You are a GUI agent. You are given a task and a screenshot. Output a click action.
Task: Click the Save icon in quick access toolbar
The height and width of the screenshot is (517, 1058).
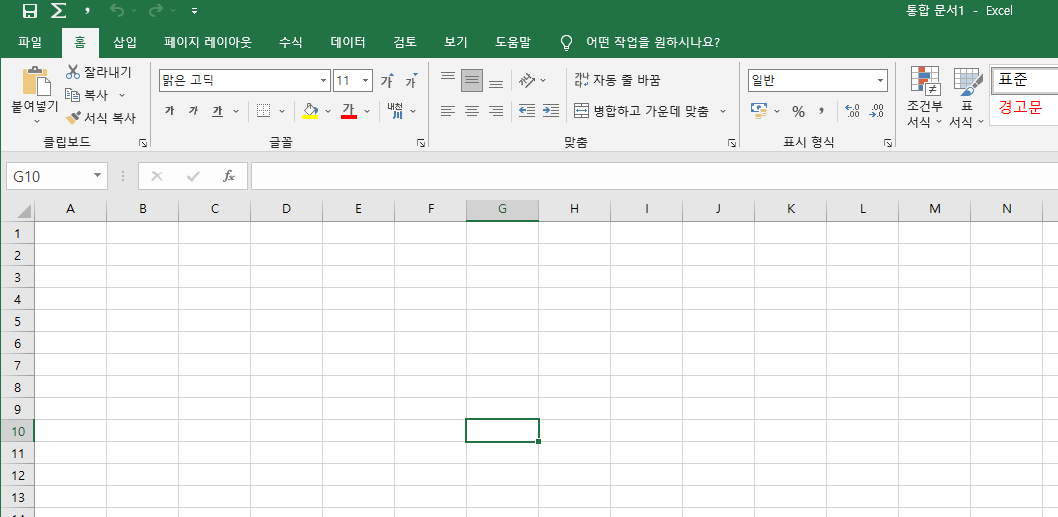[x=30, y=11]
